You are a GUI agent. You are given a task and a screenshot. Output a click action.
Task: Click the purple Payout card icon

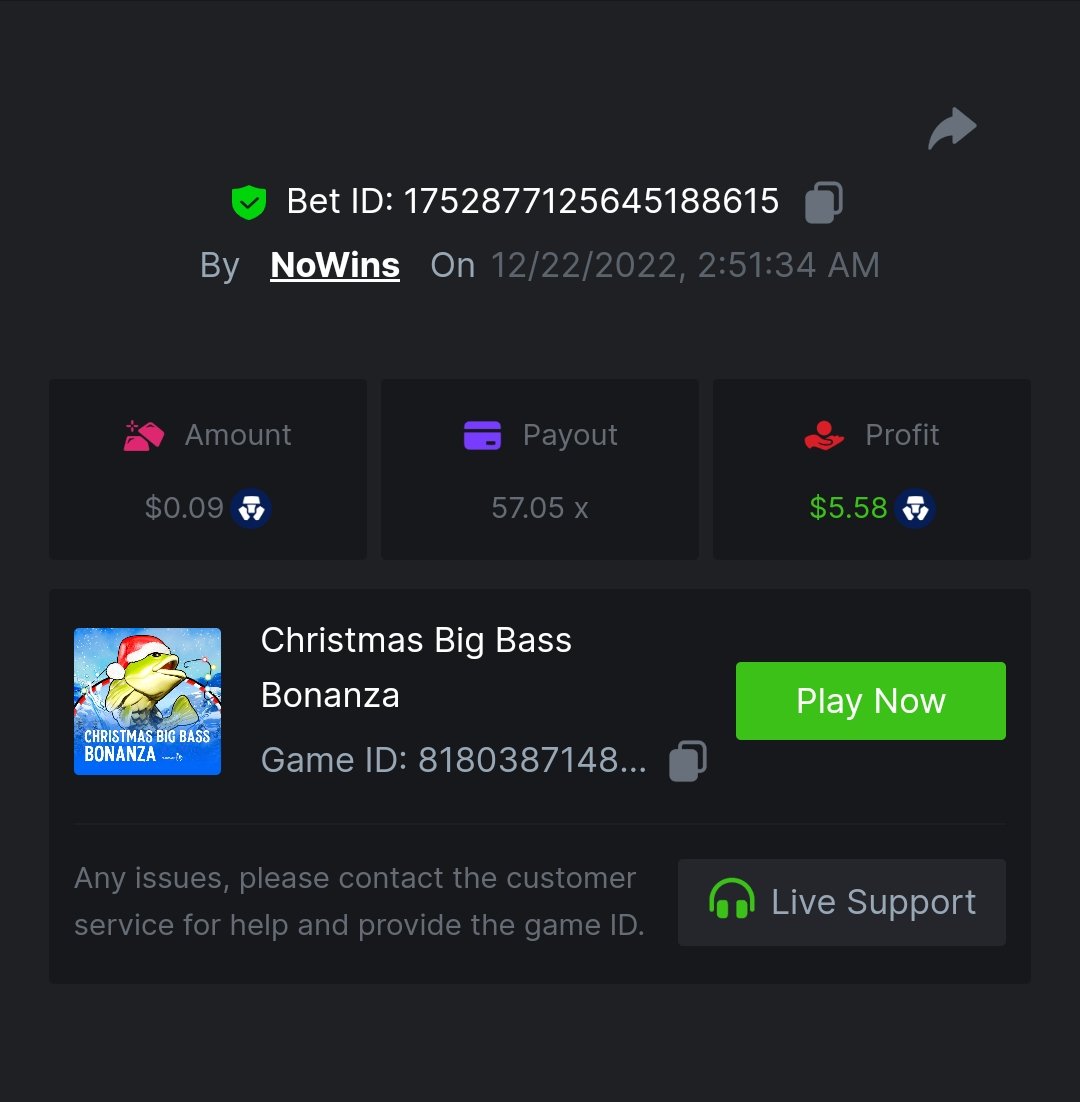pyautogui.click(x=482, y=435)
